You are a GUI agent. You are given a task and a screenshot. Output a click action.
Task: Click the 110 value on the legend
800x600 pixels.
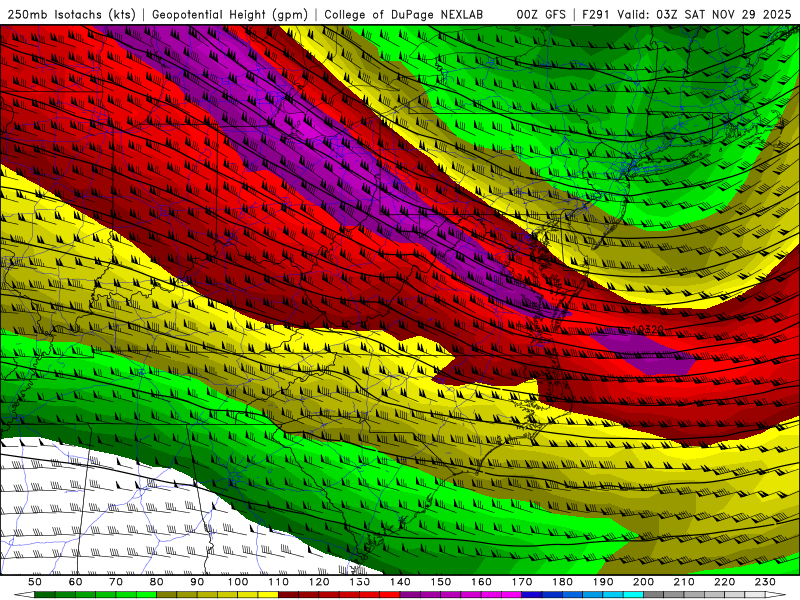(278, 582)
